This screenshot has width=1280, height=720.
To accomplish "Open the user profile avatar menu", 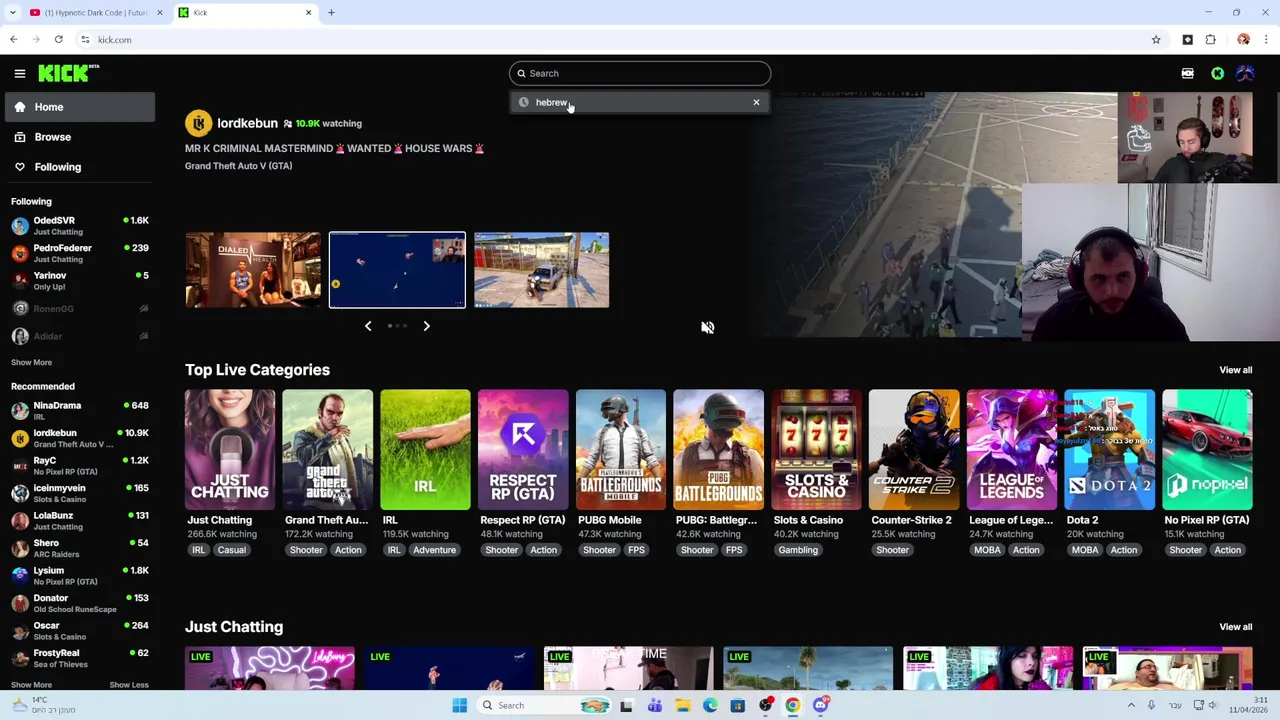I will (1245, 73).
